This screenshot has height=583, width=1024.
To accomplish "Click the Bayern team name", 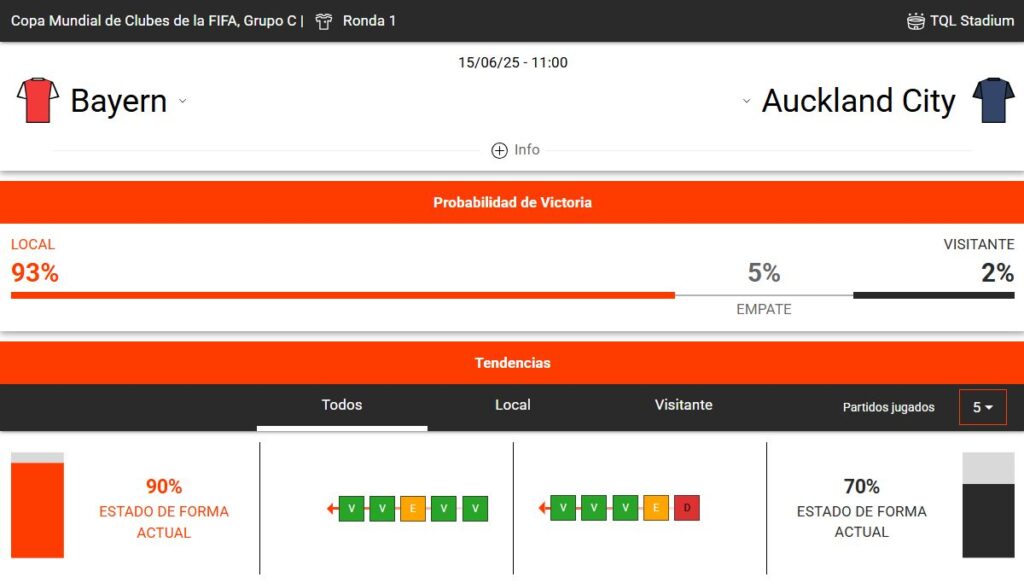I will click(x=118, y=101).
